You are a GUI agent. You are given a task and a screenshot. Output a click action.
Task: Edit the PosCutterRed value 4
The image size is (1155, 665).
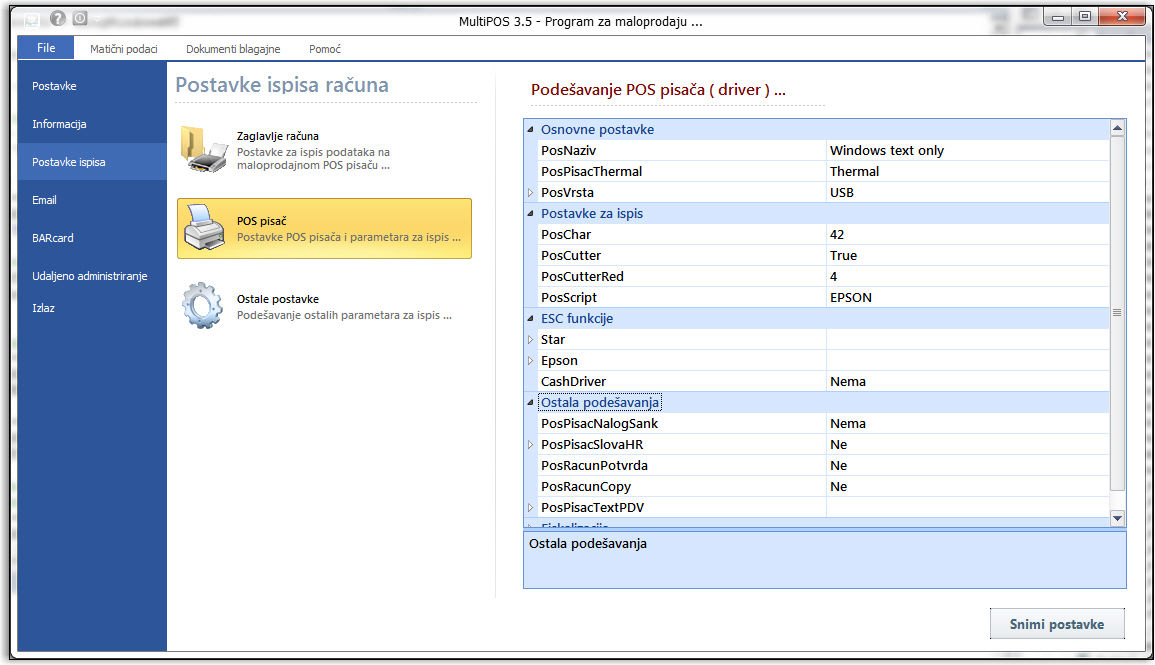pos(967,277)
